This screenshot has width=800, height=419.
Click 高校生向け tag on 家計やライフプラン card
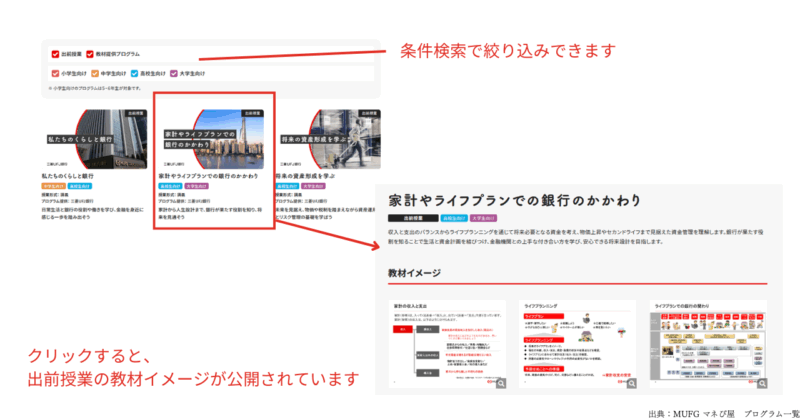click(x=170, y=186)
